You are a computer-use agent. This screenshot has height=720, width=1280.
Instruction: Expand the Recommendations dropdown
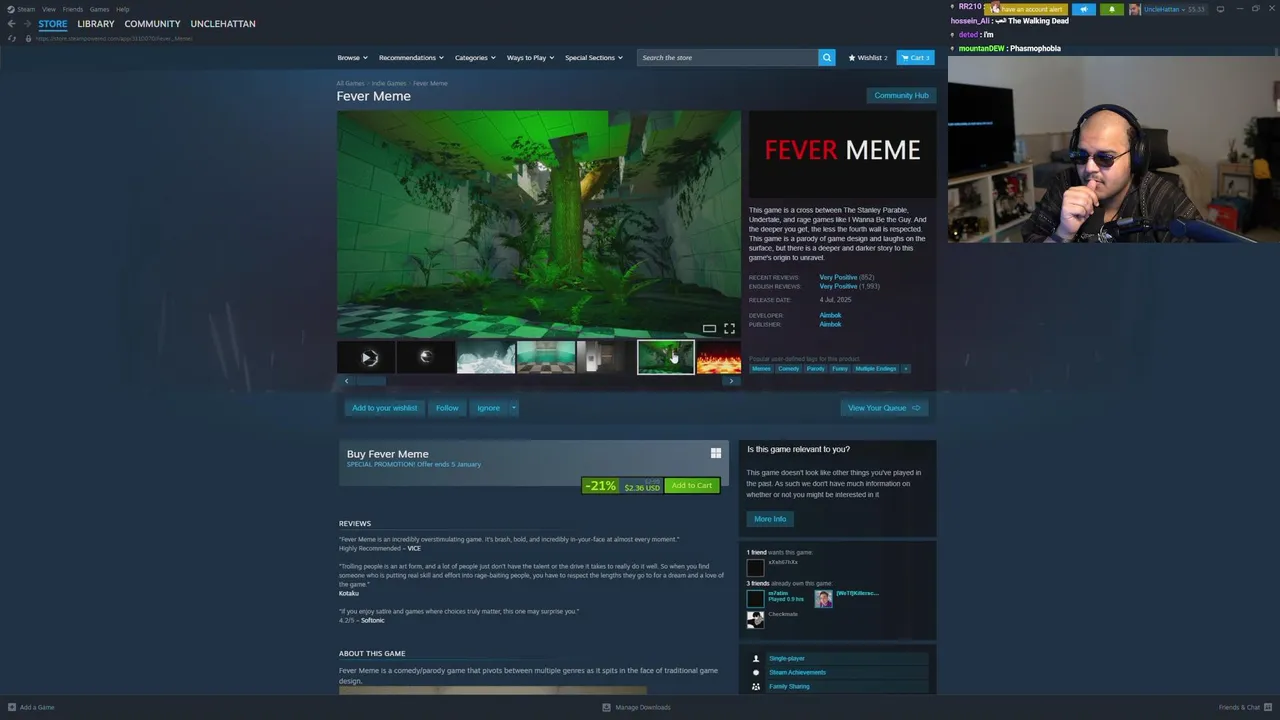coord(411,58)
